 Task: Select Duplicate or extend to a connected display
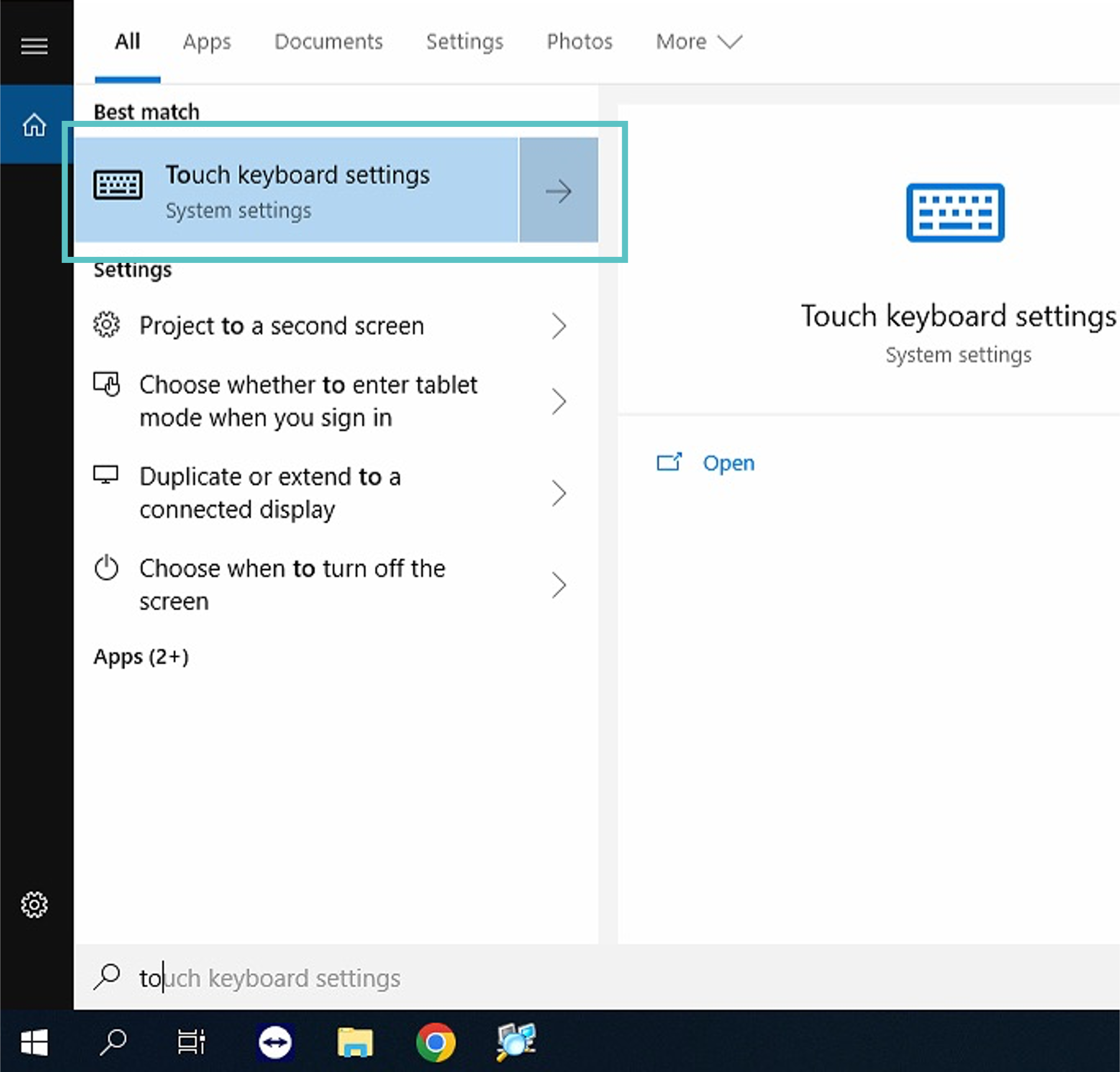point(336,493)
